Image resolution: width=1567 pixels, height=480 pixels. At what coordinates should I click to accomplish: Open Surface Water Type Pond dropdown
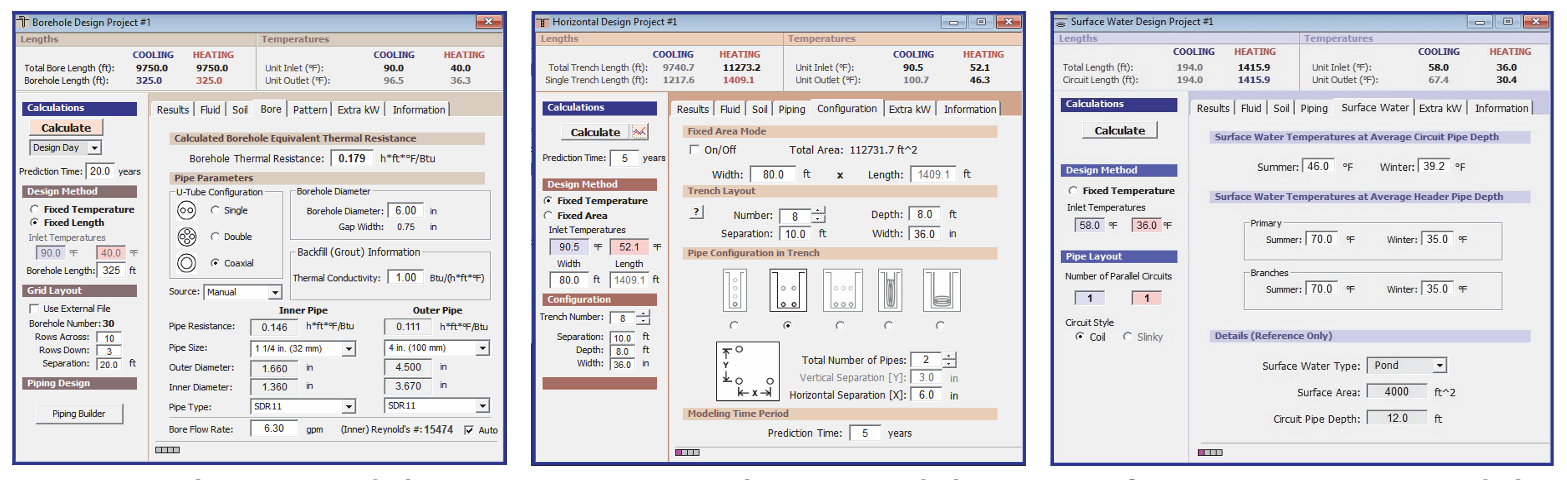point(1406,366)
